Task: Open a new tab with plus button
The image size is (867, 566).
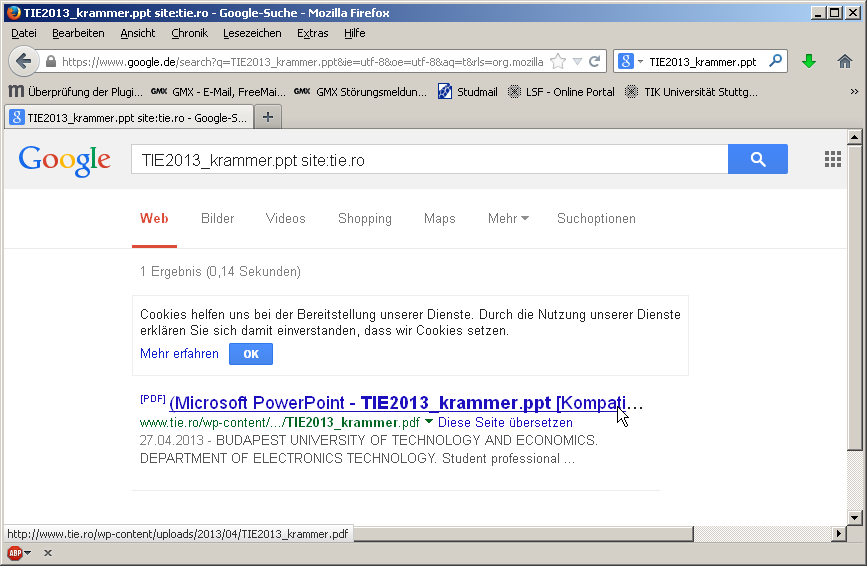Action: [x=268, y=117]
